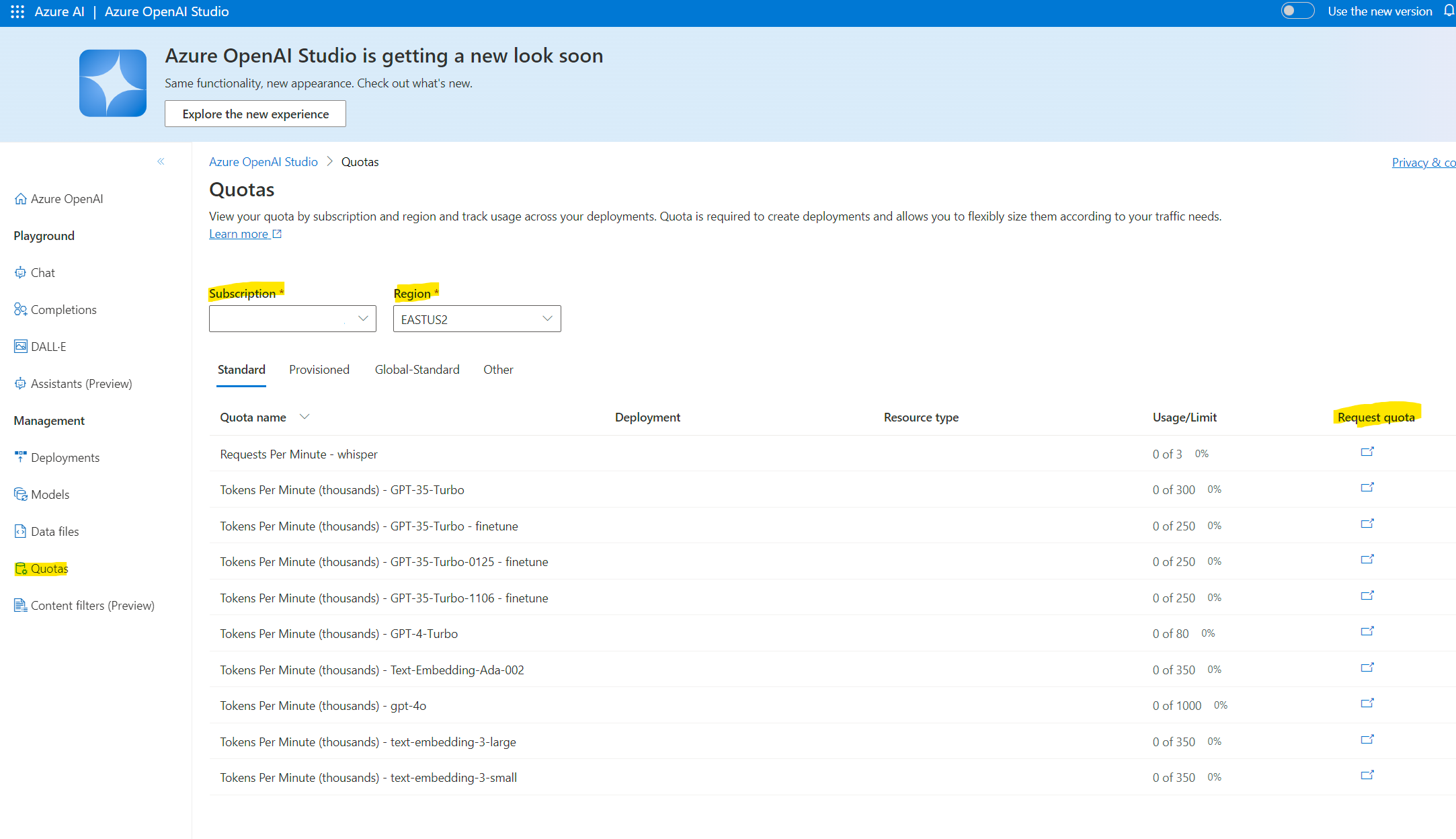This screenshot has width=1456, height=839.
Task: Open Assistants (Preview) in sidebar
Action: click(73, 384)
